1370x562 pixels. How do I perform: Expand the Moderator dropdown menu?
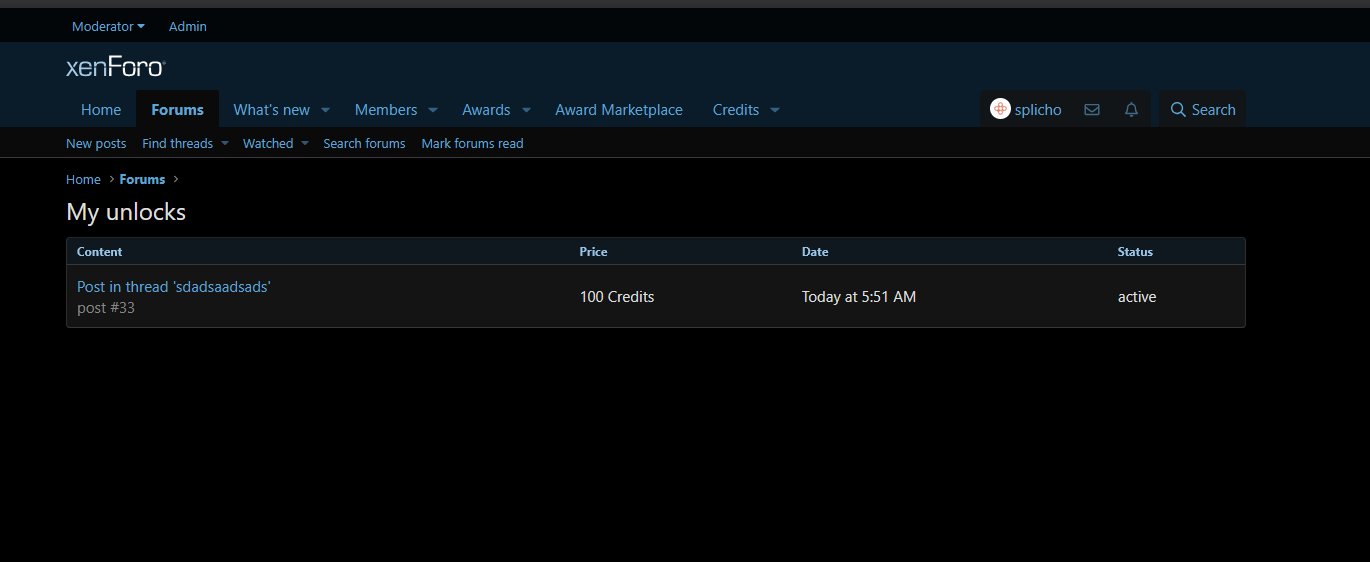pos(108,26)
